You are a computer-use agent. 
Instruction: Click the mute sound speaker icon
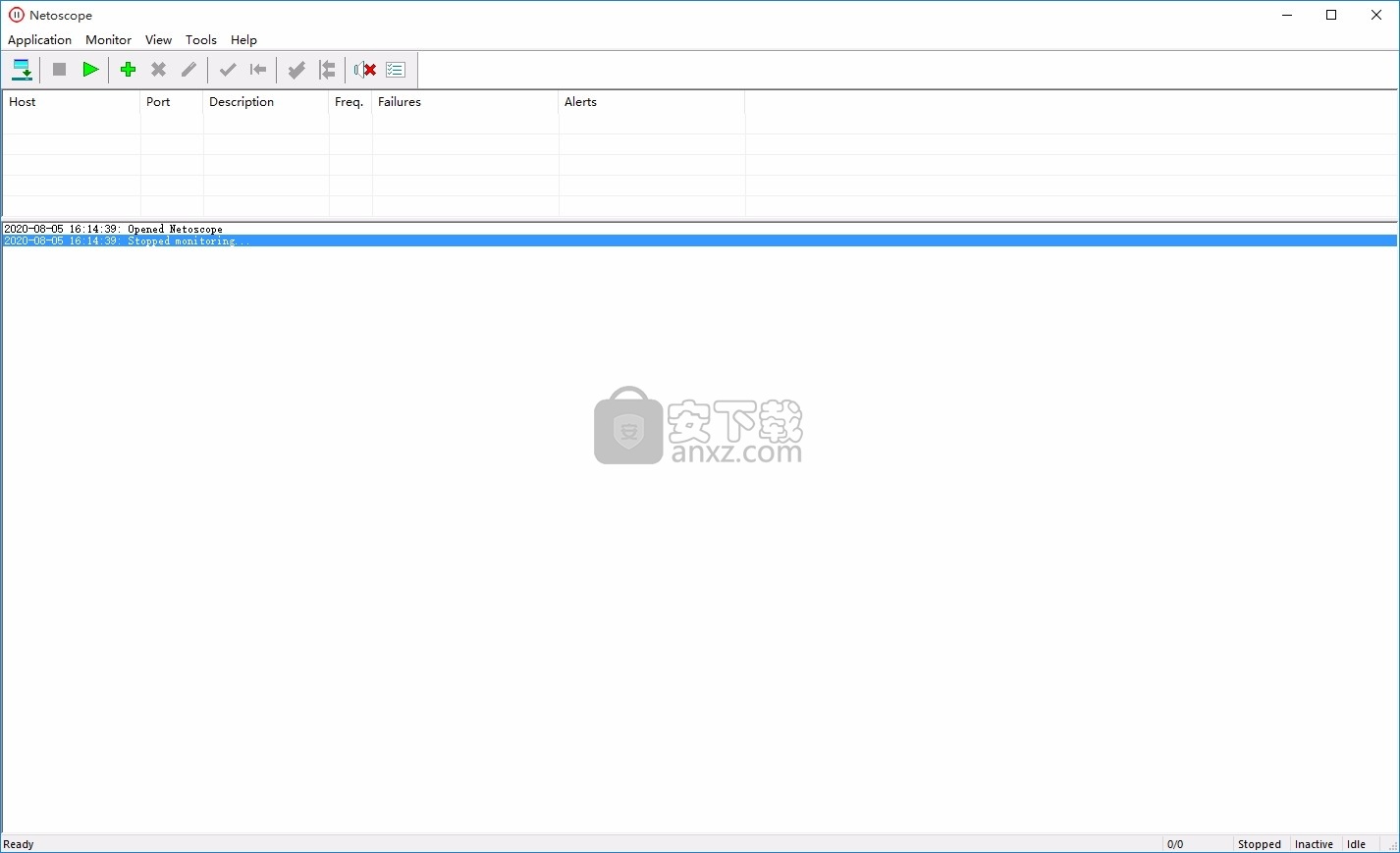click(x=365, y=70)
